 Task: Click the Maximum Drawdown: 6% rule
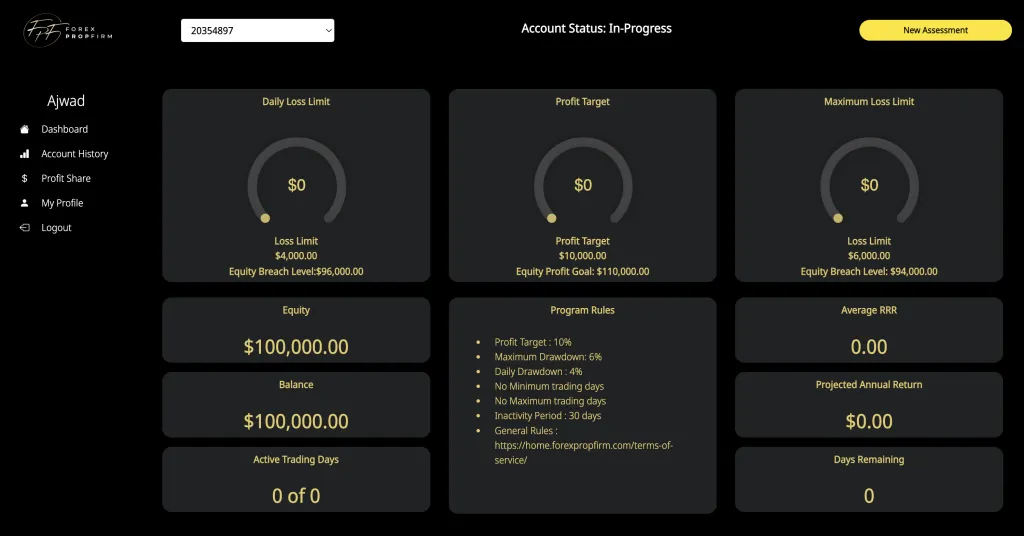pos(548,357)
